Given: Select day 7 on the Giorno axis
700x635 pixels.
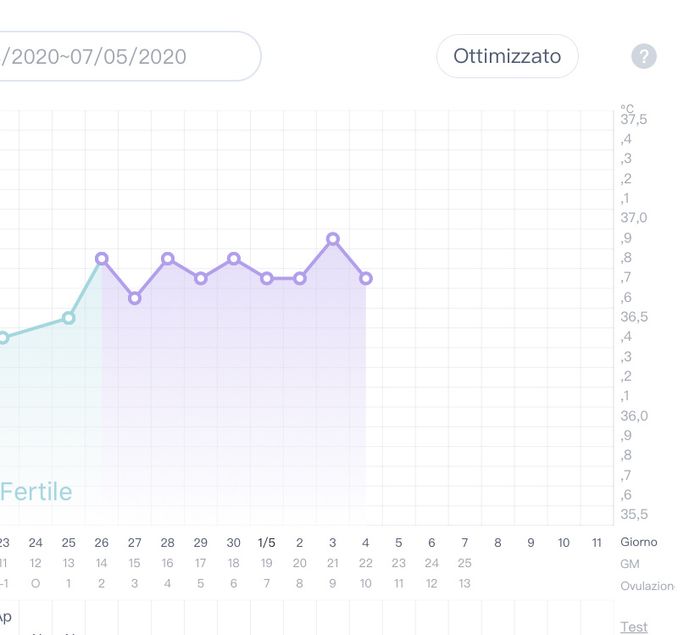Looking at the screenshot, I should point(464,542).
